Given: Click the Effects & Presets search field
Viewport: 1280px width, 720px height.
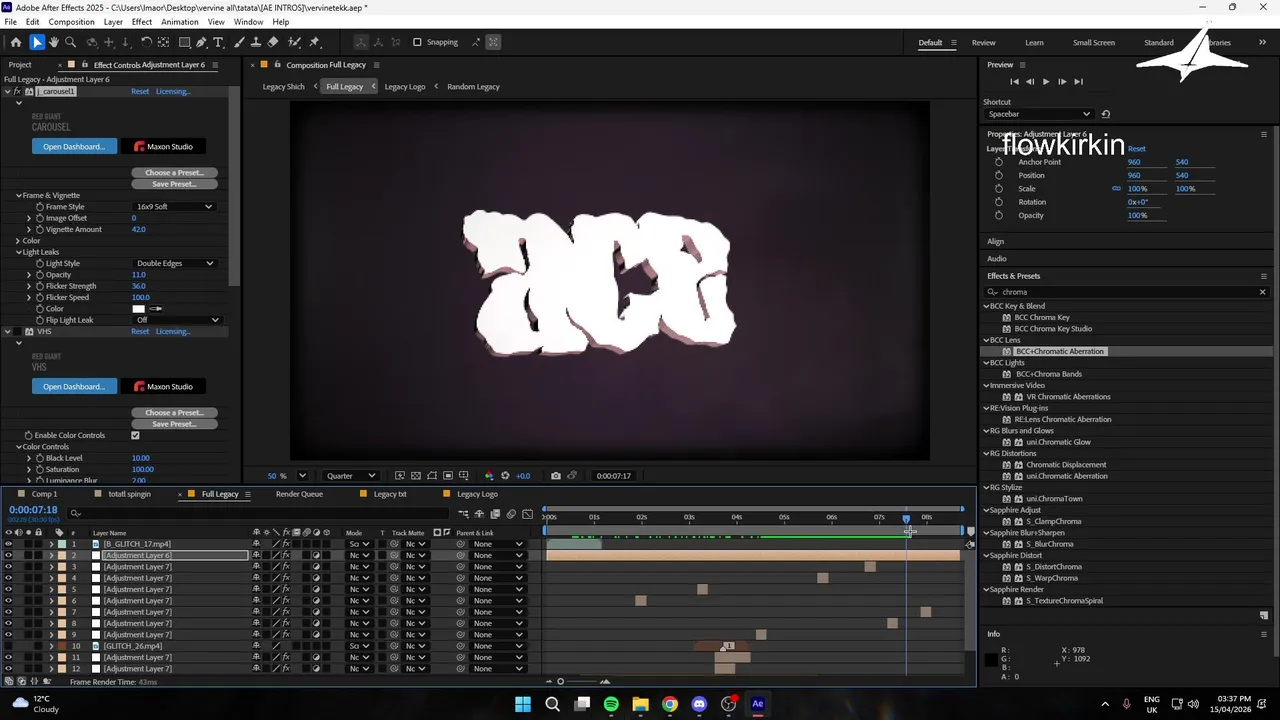Looking at the screenshot, I should coord(1125,292).
